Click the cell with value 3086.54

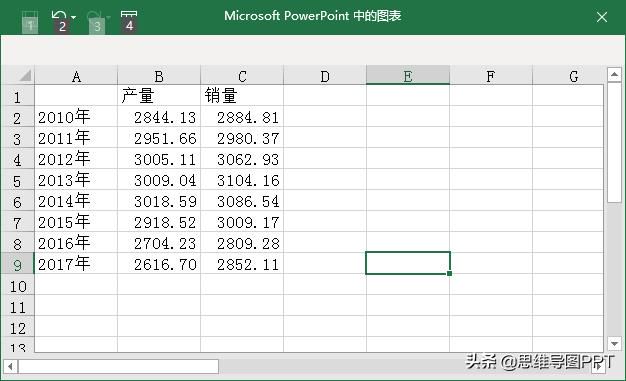pyautogui.click(x=242, y=200)
